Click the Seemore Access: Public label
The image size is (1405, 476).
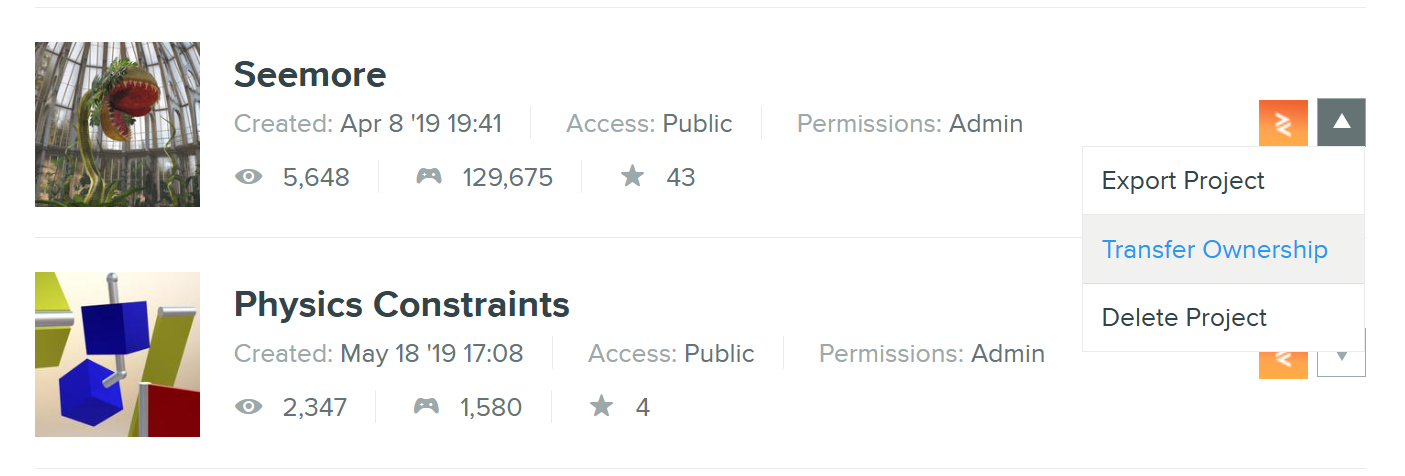(x=649, y=124)
